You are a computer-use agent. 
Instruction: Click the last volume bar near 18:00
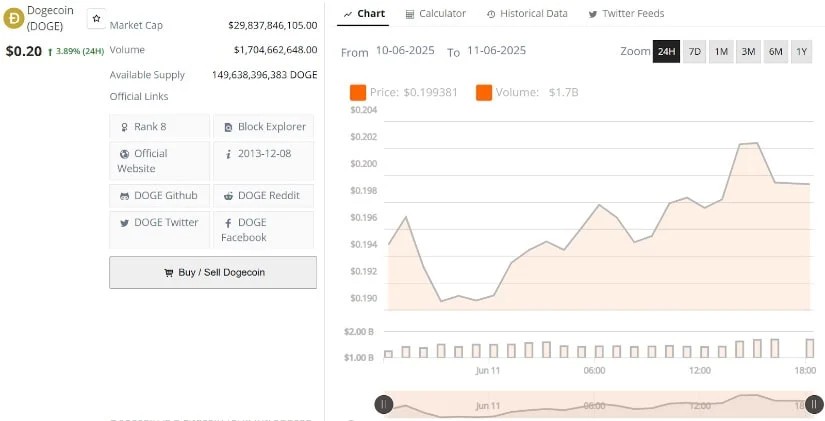point(810,348)
